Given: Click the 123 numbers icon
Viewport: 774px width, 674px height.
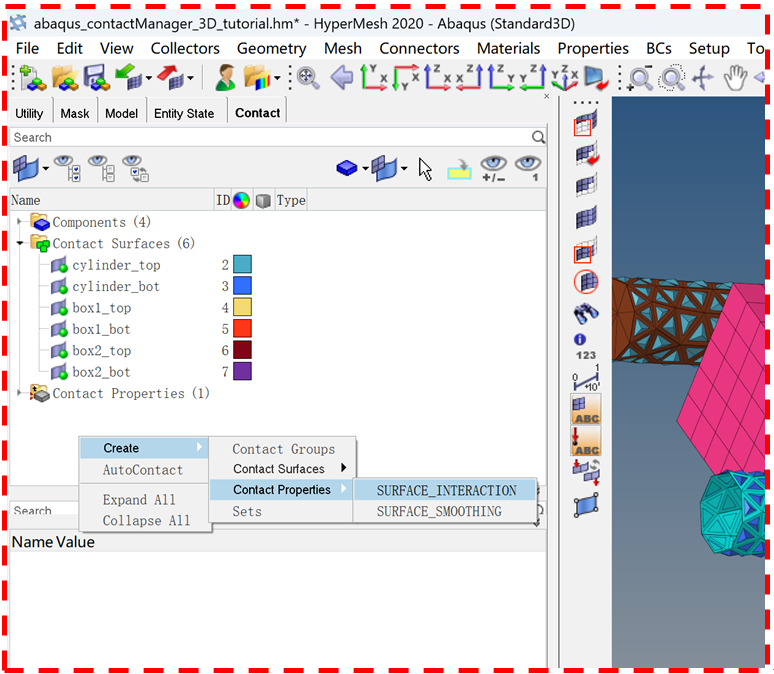Looking at the screenshot, I should 585,355.
